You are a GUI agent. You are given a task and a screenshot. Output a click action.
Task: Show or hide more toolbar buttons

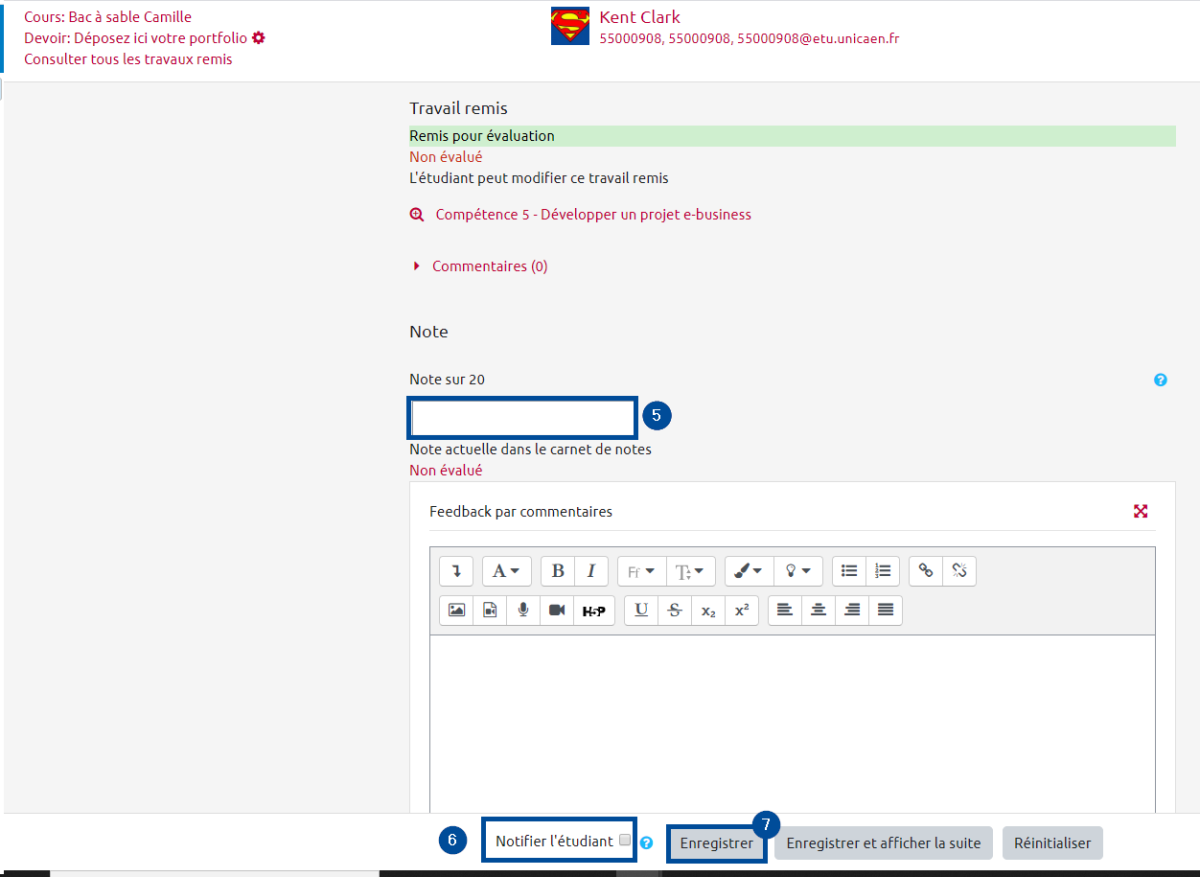pyautogui.click(x=456, y=571)
